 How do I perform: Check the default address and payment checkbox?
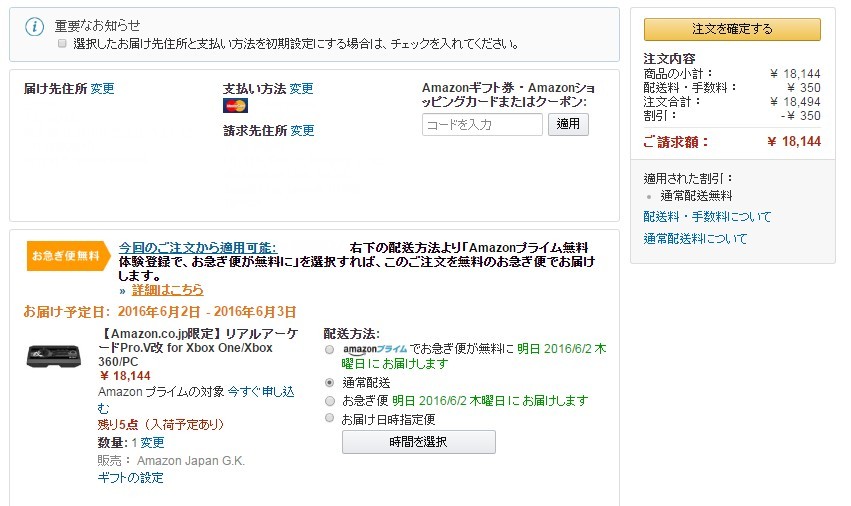[62, 44]
